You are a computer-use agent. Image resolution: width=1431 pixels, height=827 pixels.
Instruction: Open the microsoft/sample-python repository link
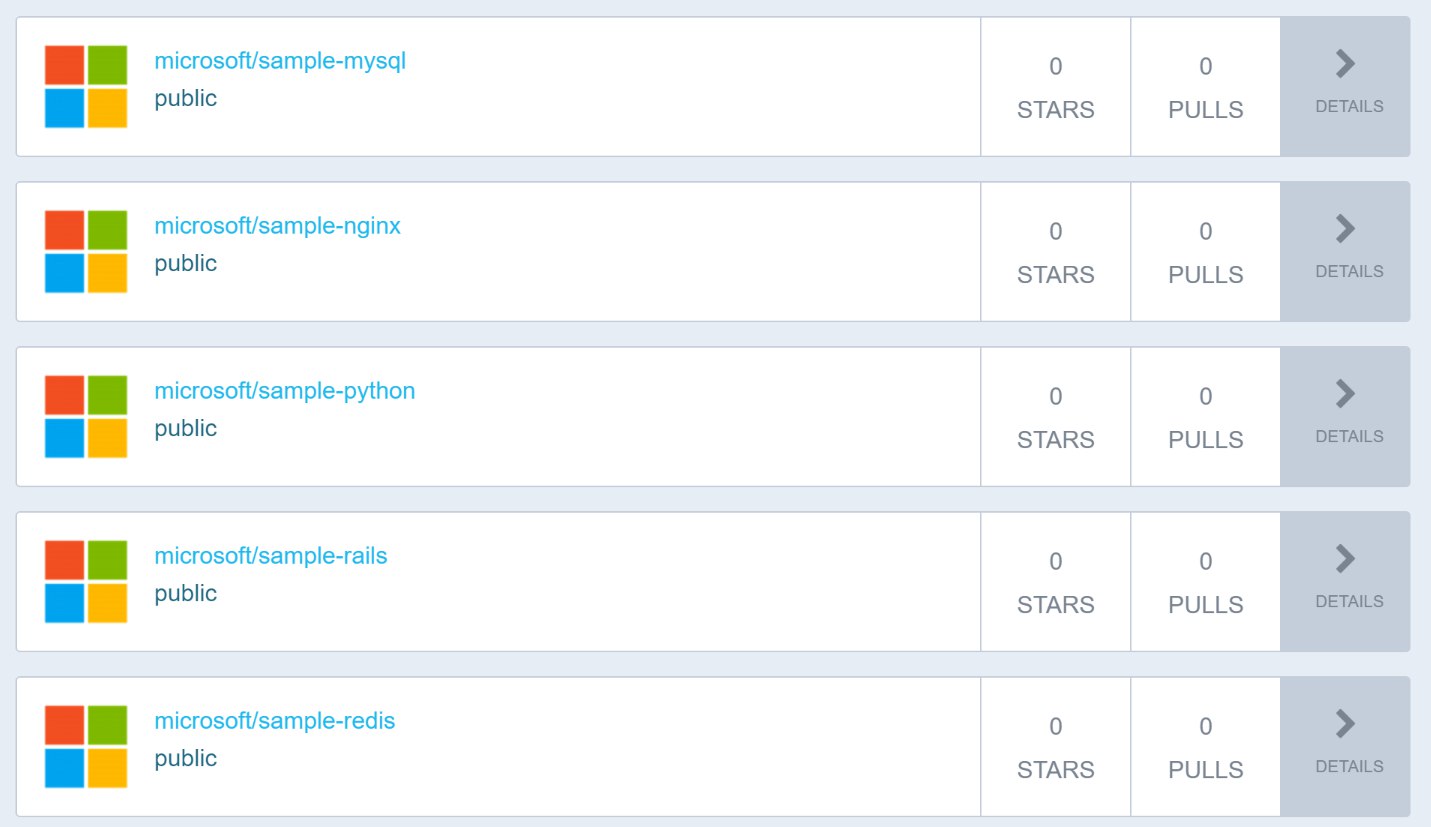coord(284,391)
